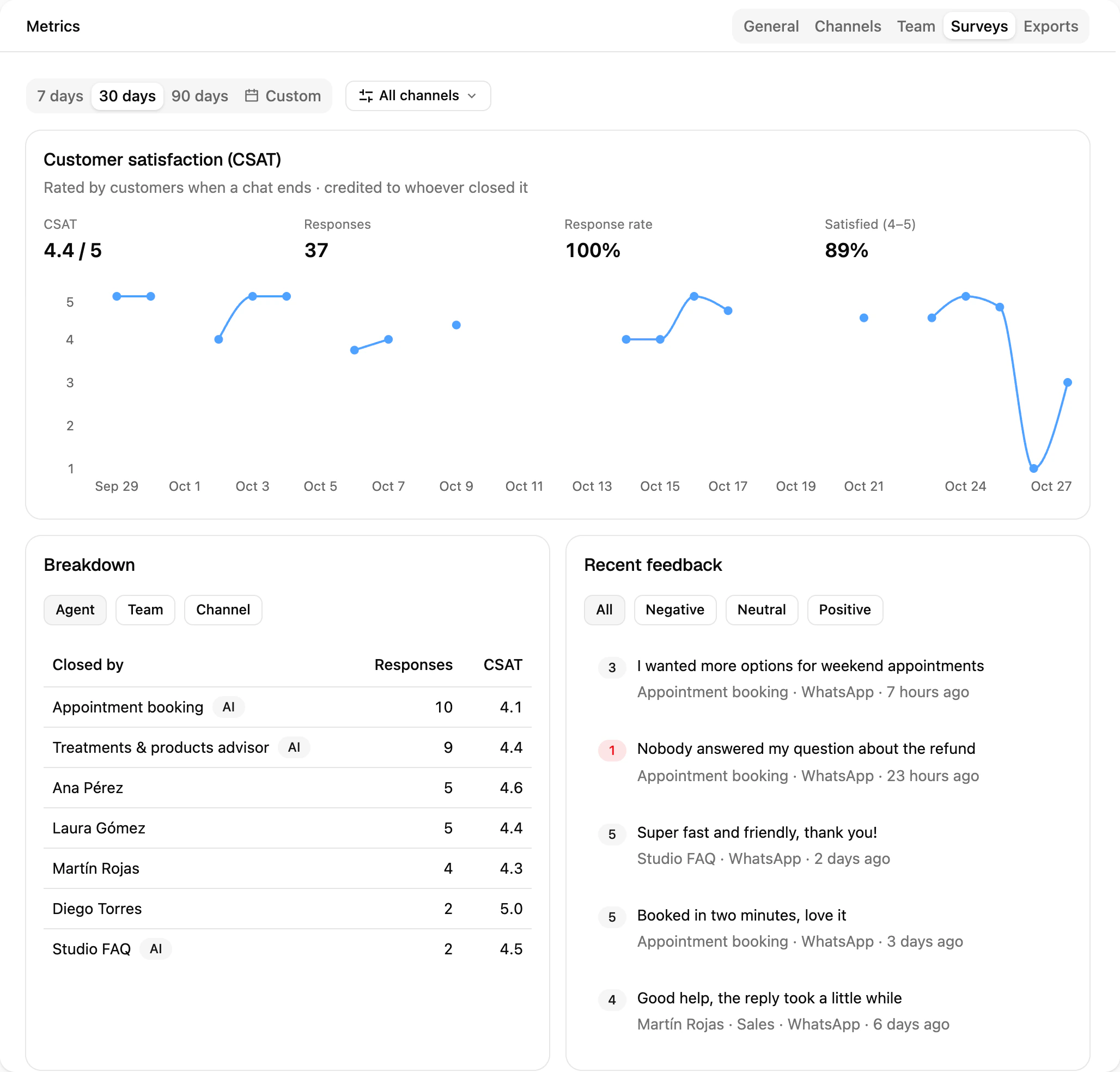
Task: Open feedback 'I wanted more options for weekend appointments'
Action: (810, 666)
